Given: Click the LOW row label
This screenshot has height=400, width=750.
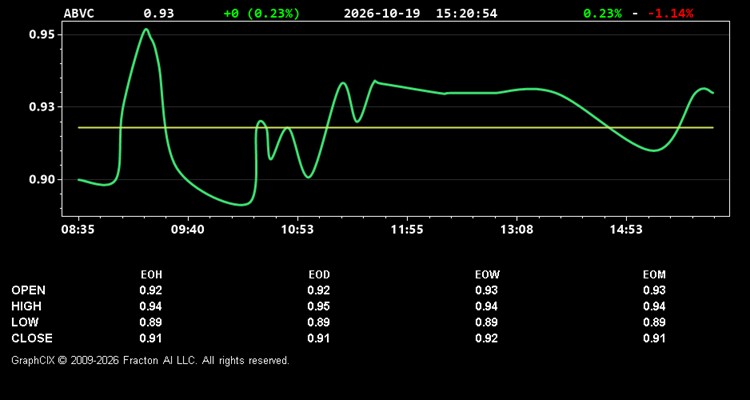Looking at the screenshot, I should [25, 322].
